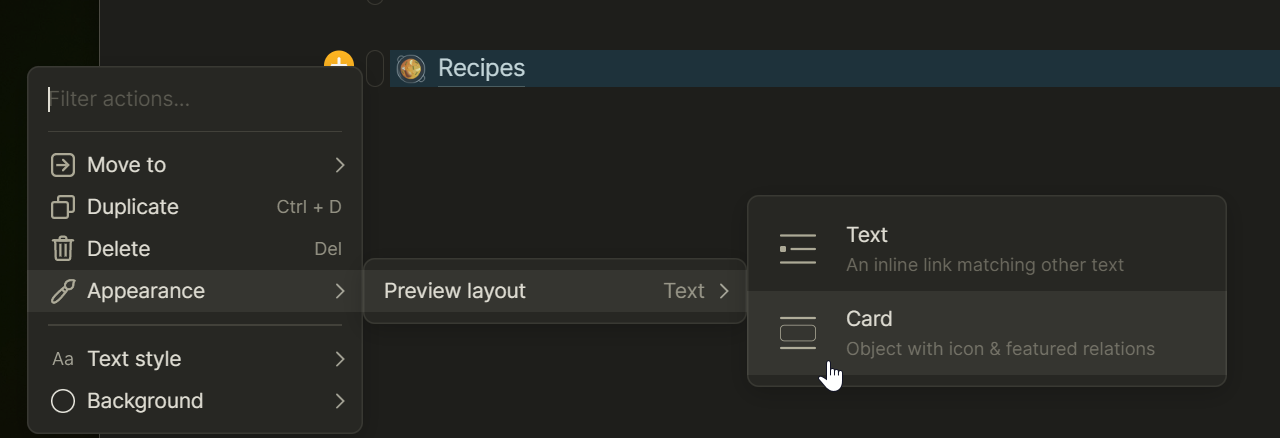
Task: Click the Duplicate icon
Action: pos(62,207)
